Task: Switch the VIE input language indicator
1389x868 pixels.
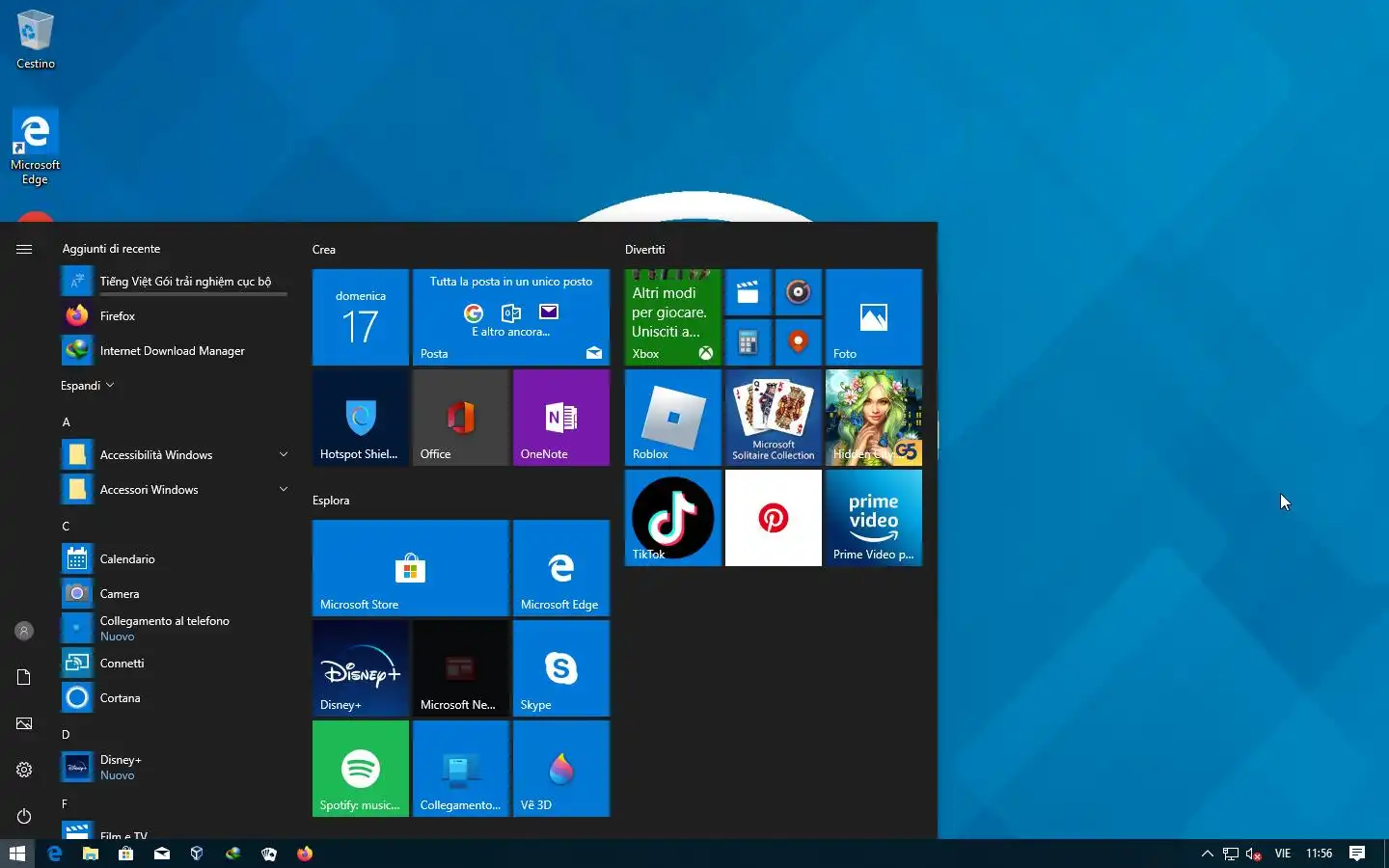Action: point(1283,854)
